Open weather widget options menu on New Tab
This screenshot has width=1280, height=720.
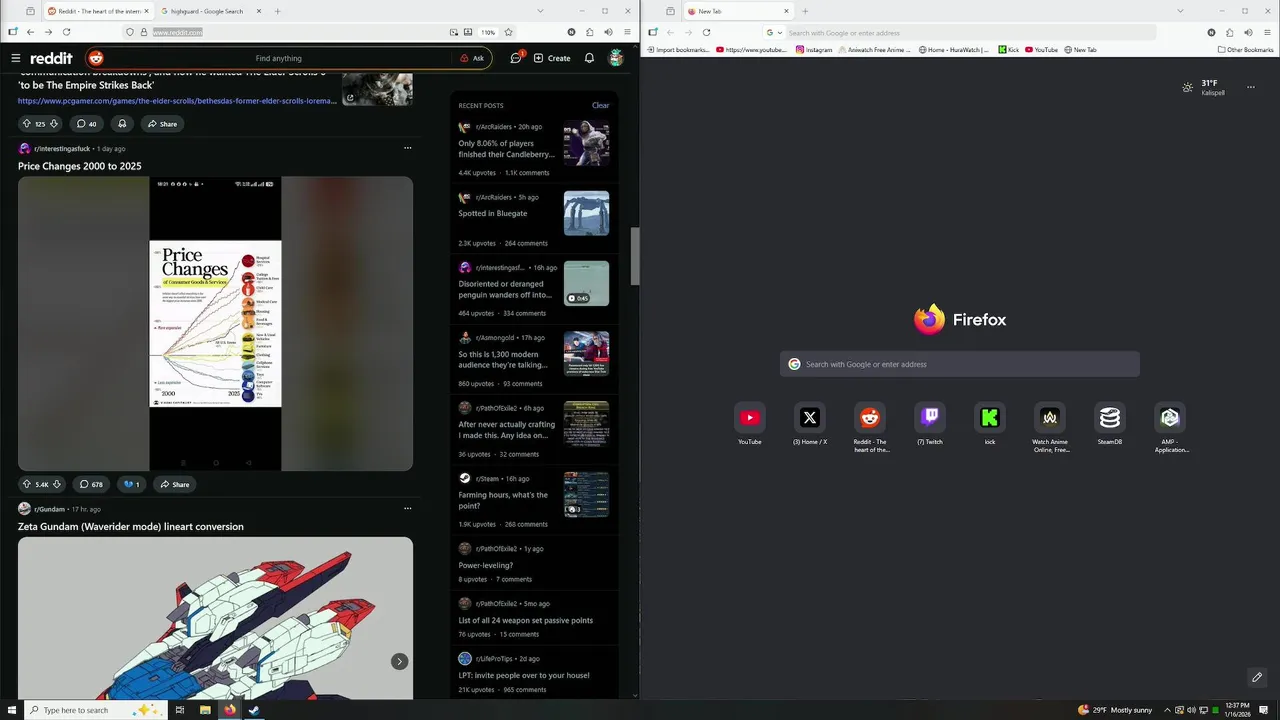(1250, 88)
